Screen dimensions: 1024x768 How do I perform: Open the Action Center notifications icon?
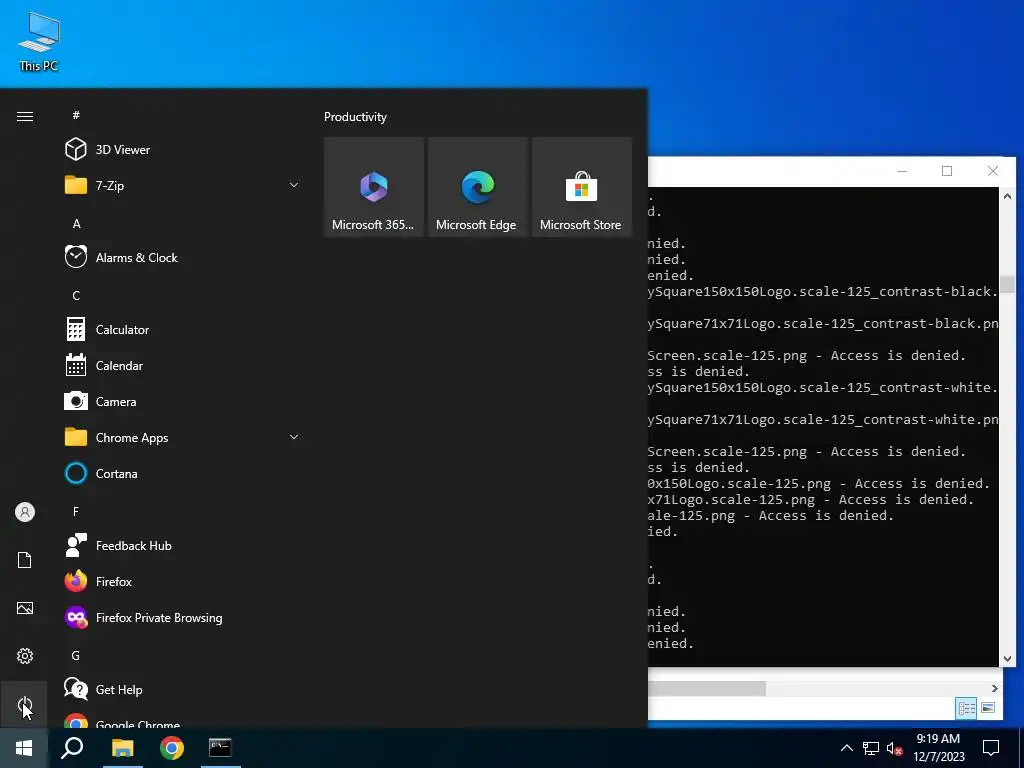[x=991, y=748]
